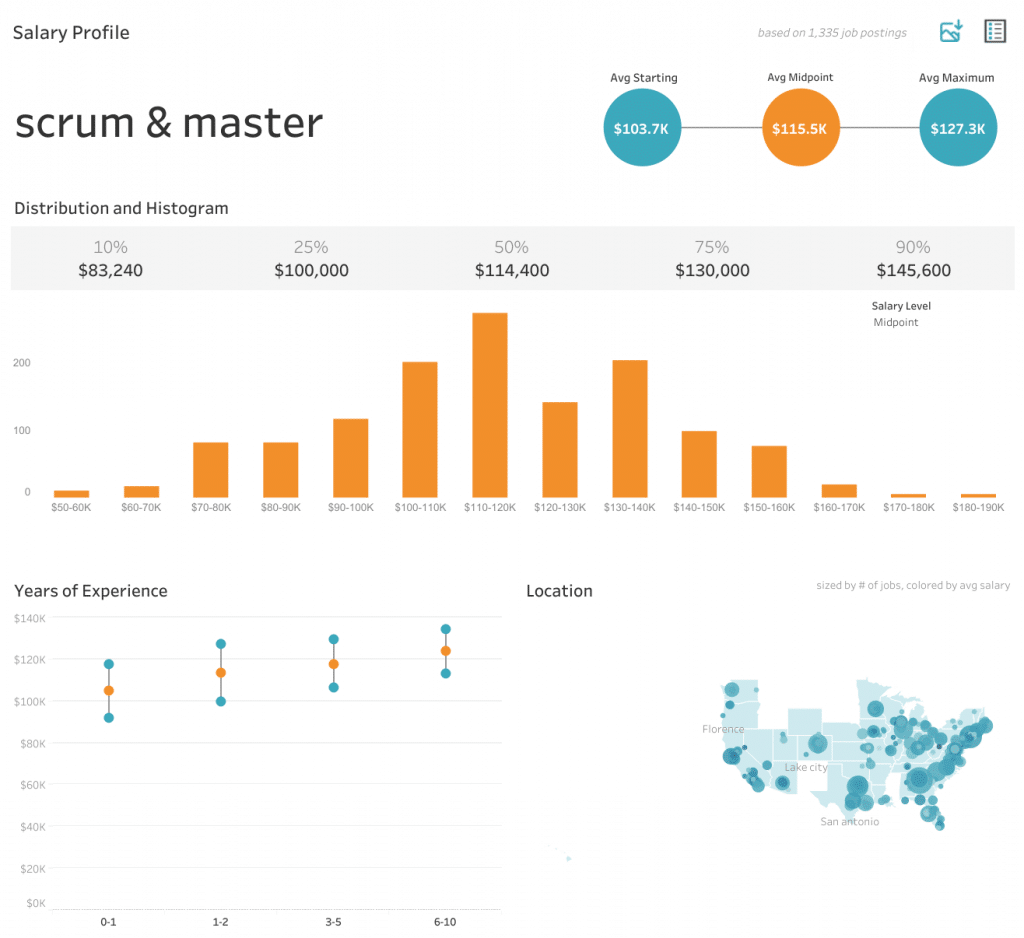Click the $50-60K histogram bar

click(71, 494)
